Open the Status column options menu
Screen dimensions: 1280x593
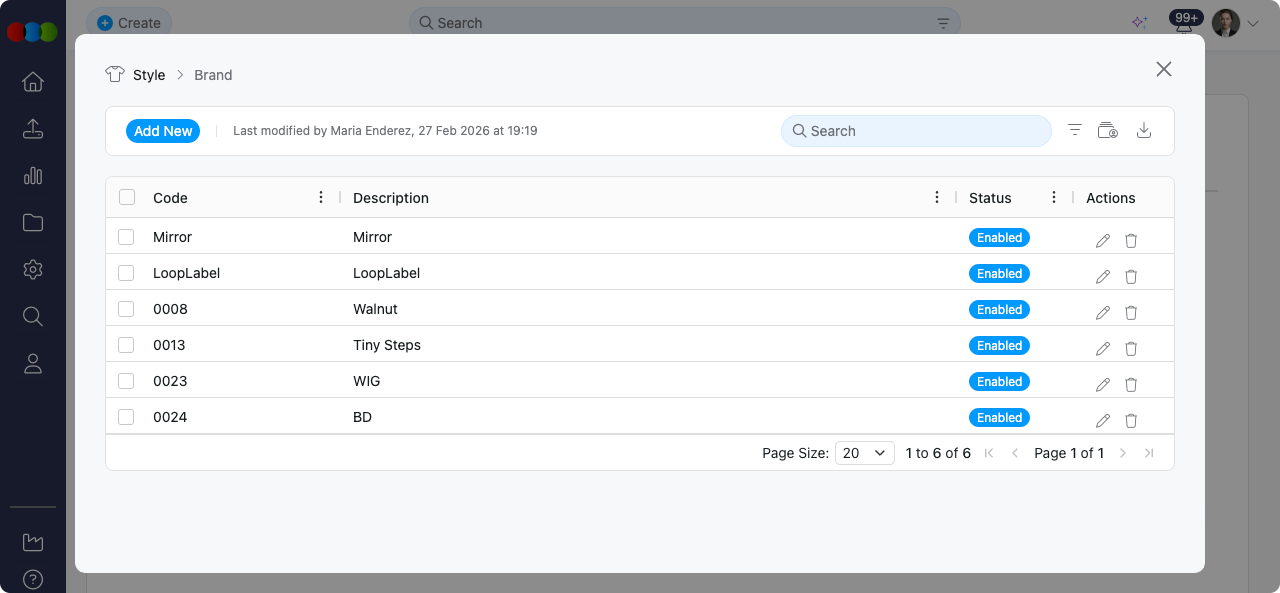coord(1054,198)
